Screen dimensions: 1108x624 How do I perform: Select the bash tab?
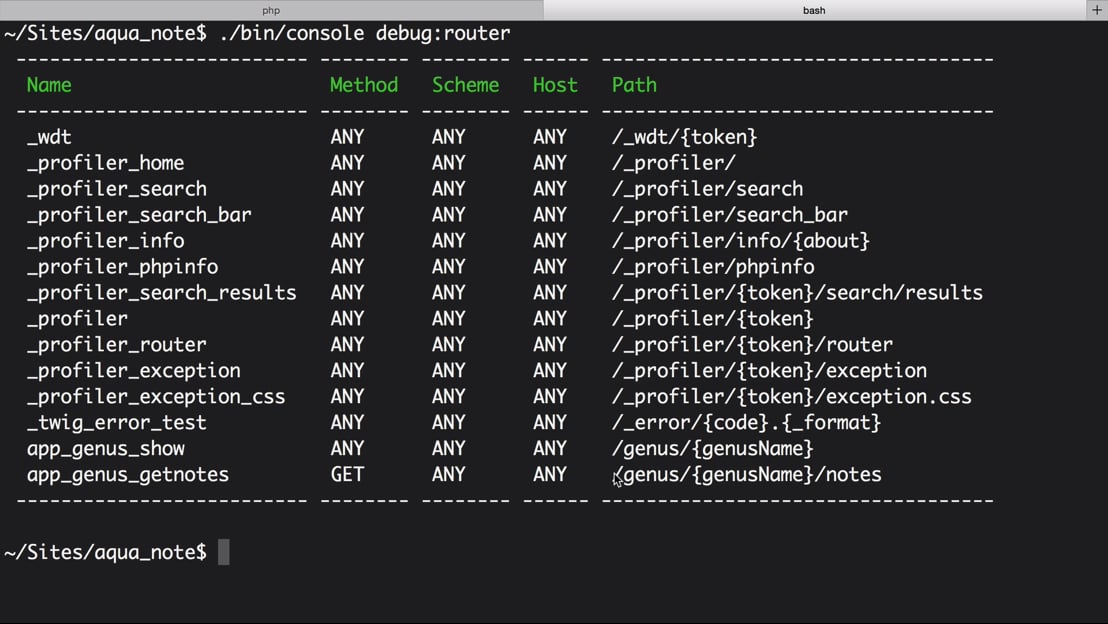[x=814, y=10]
